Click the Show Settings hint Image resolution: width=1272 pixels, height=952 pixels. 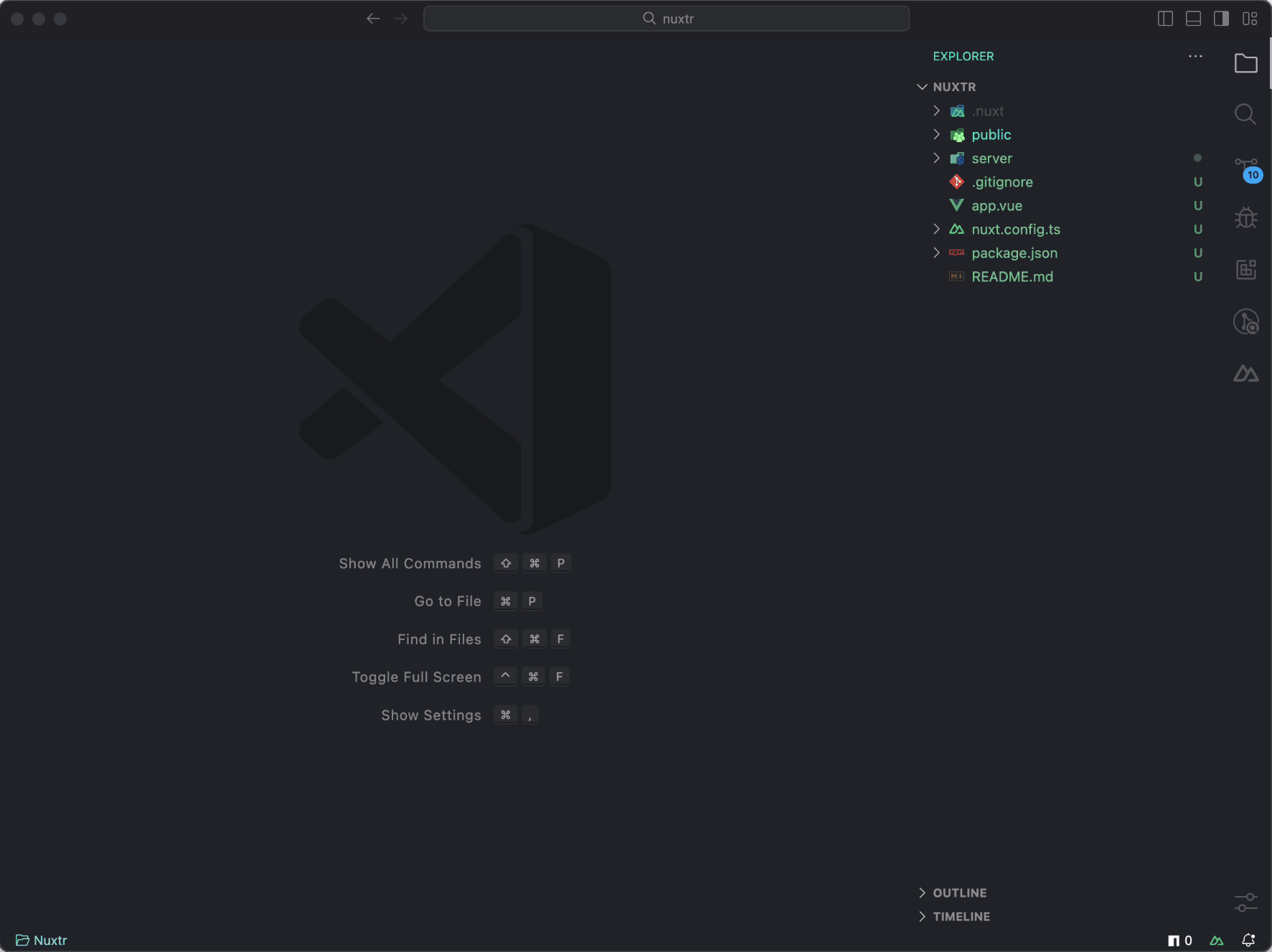pyautogui.click(x=431, y=715)
